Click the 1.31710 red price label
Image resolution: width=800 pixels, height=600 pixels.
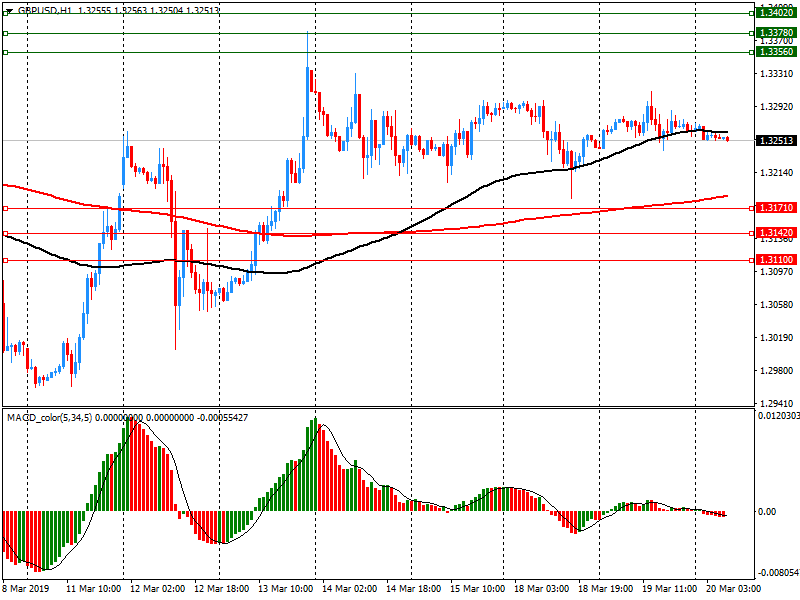pos(776,208)
